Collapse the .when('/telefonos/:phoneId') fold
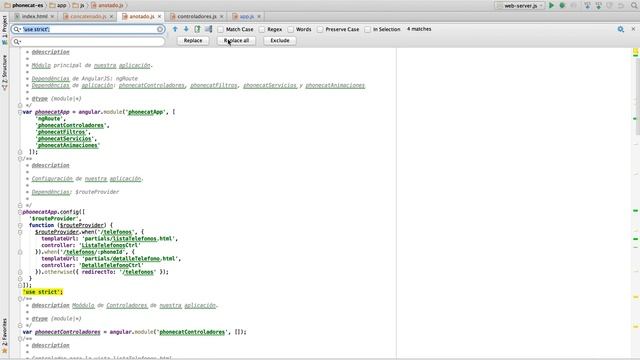 (x=20, y=252)
